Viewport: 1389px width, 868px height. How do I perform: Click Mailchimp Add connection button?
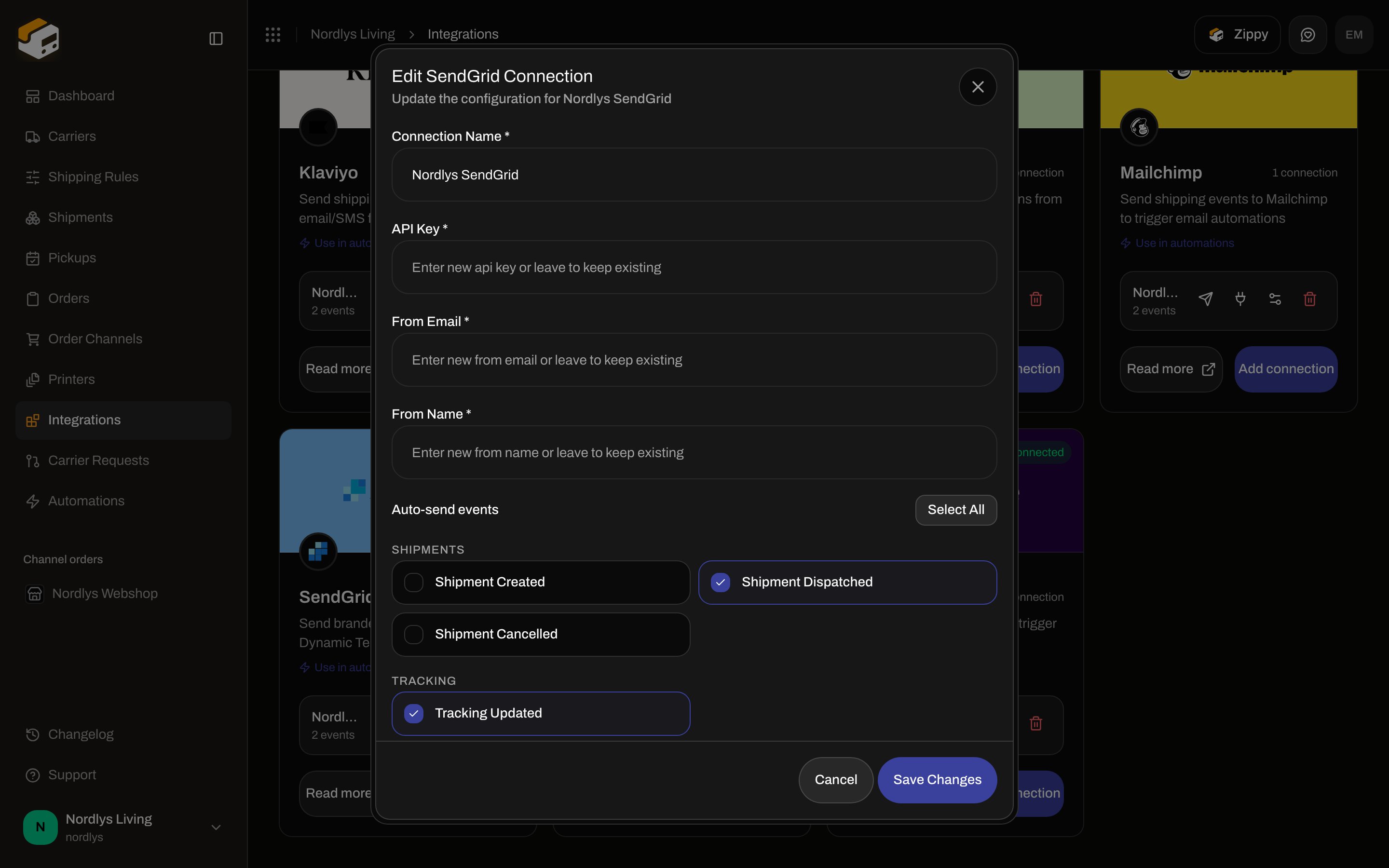[1286, 369]
